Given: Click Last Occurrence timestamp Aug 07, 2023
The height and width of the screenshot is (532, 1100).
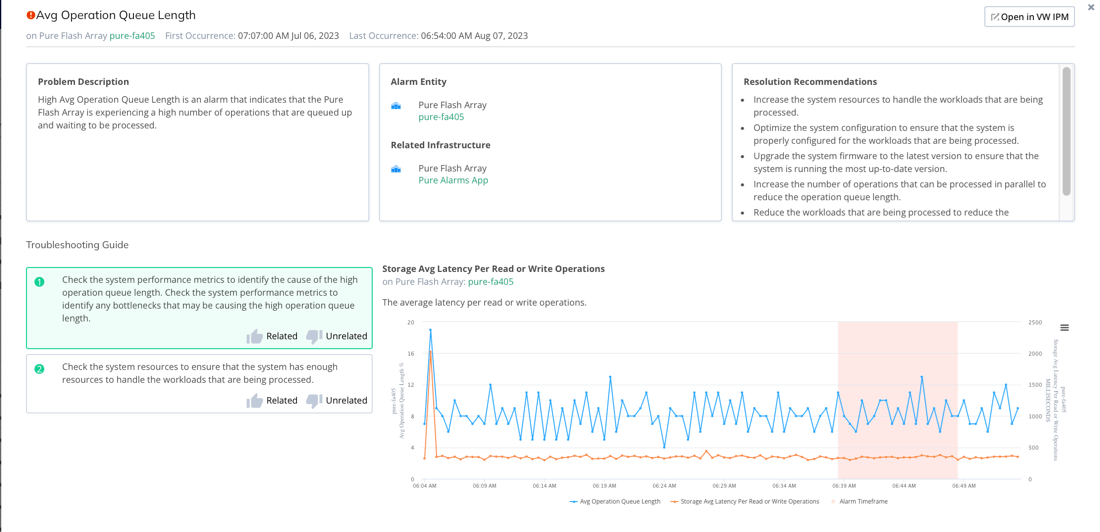Looking at the screenshot, I should click(474, 35).
